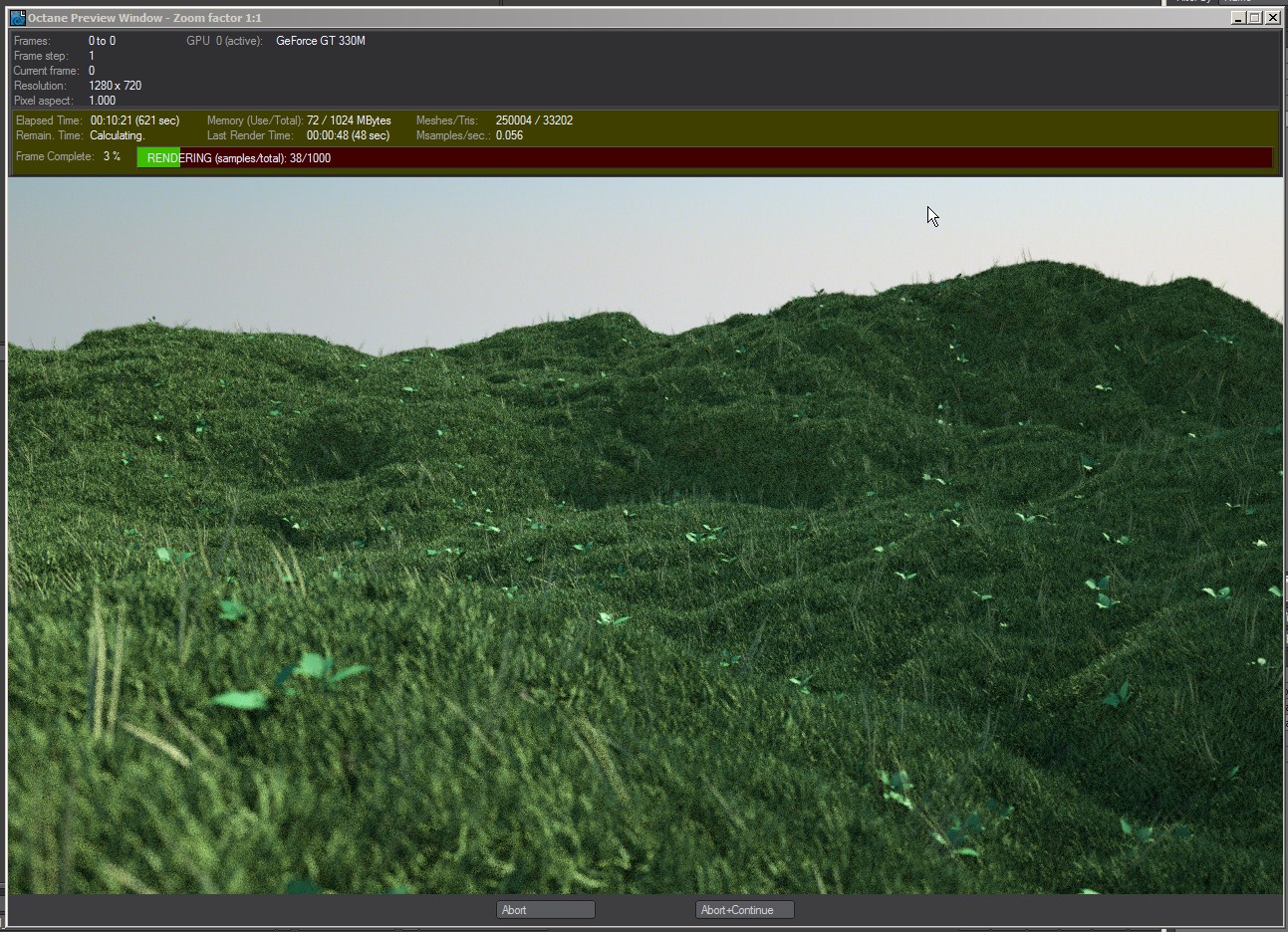Click the green filled portion of progress bar
This screenshot has width=1288, height=932.
(158, 157)
